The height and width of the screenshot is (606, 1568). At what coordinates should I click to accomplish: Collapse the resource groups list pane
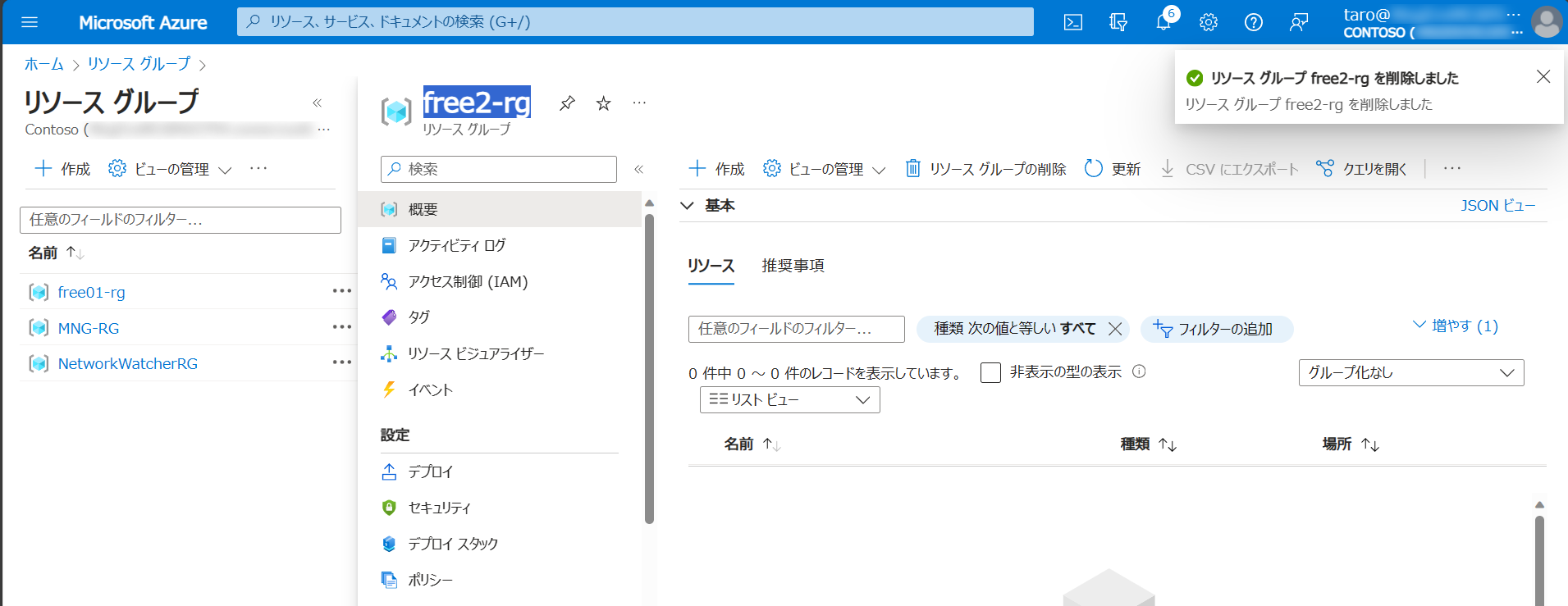(317, 103)
